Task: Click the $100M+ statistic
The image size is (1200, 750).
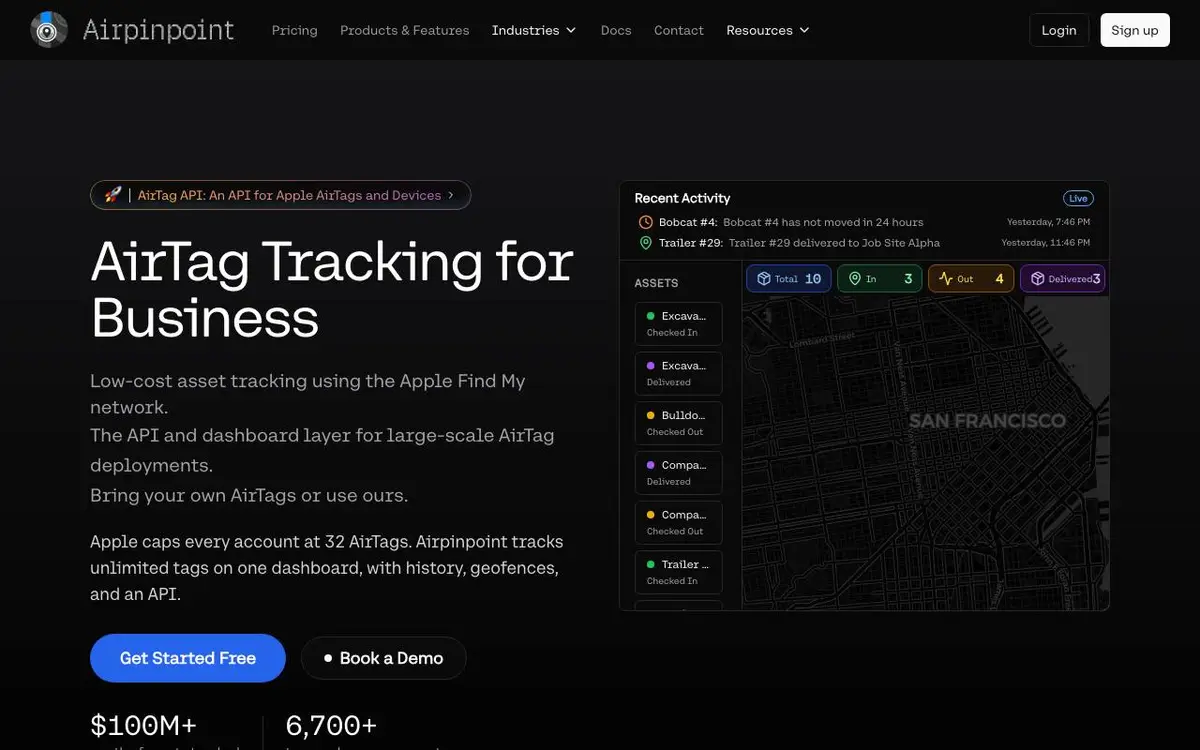Action: coord(144,725)
